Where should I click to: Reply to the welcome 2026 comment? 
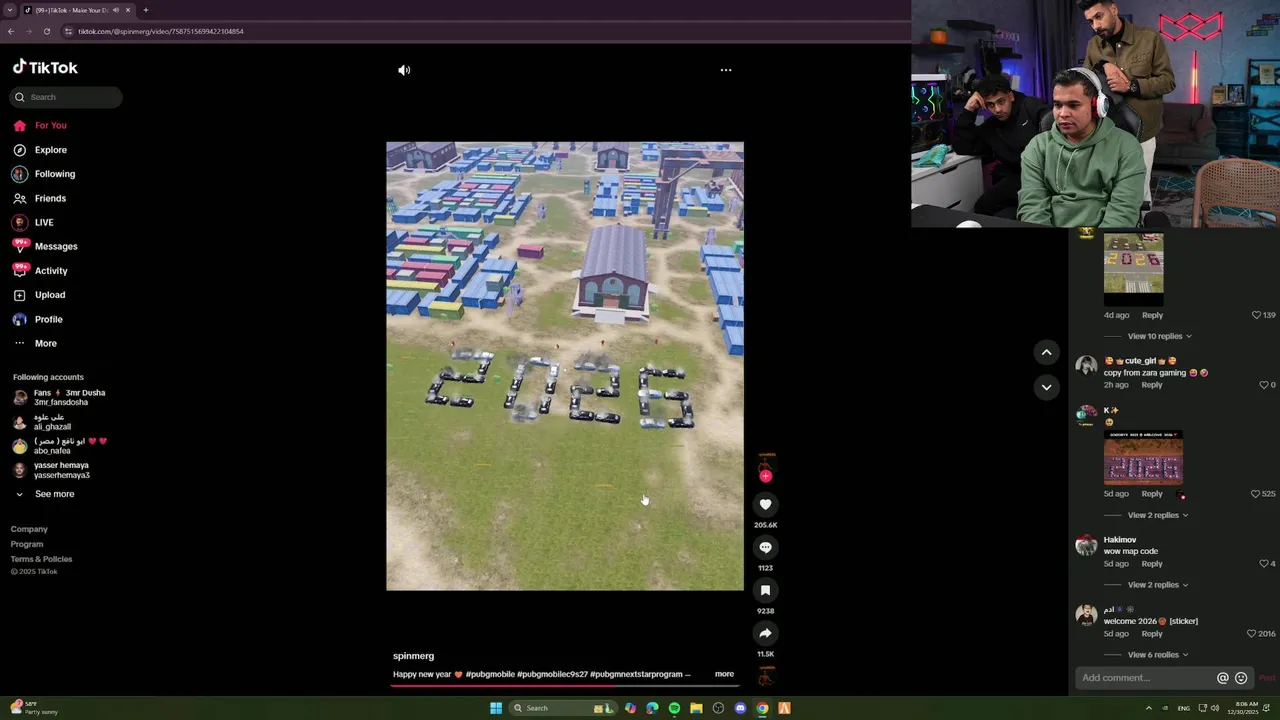coord(1152,634)
